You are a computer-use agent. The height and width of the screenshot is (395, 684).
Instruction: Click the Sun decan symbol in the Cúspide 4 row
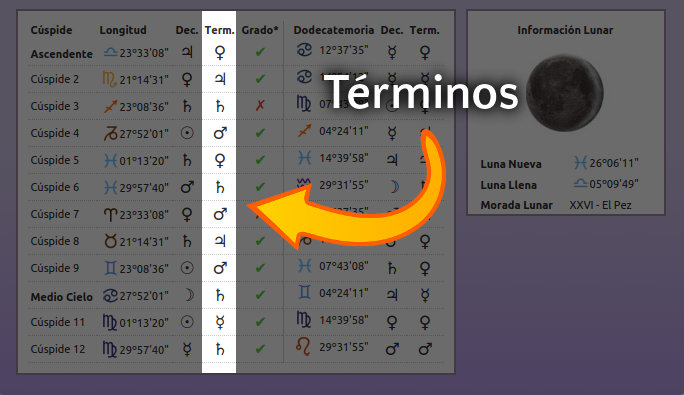click(187, 133)
